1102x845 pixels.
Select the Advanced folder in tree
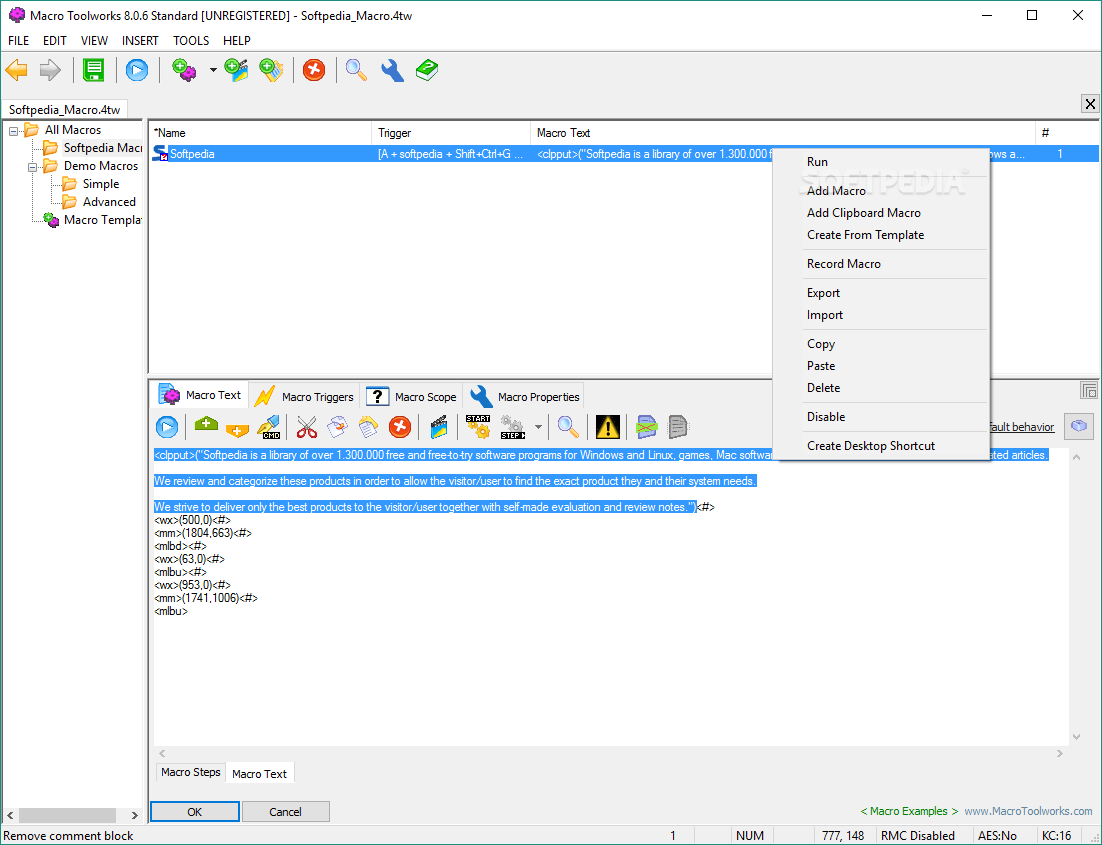[x=109, y=202]
